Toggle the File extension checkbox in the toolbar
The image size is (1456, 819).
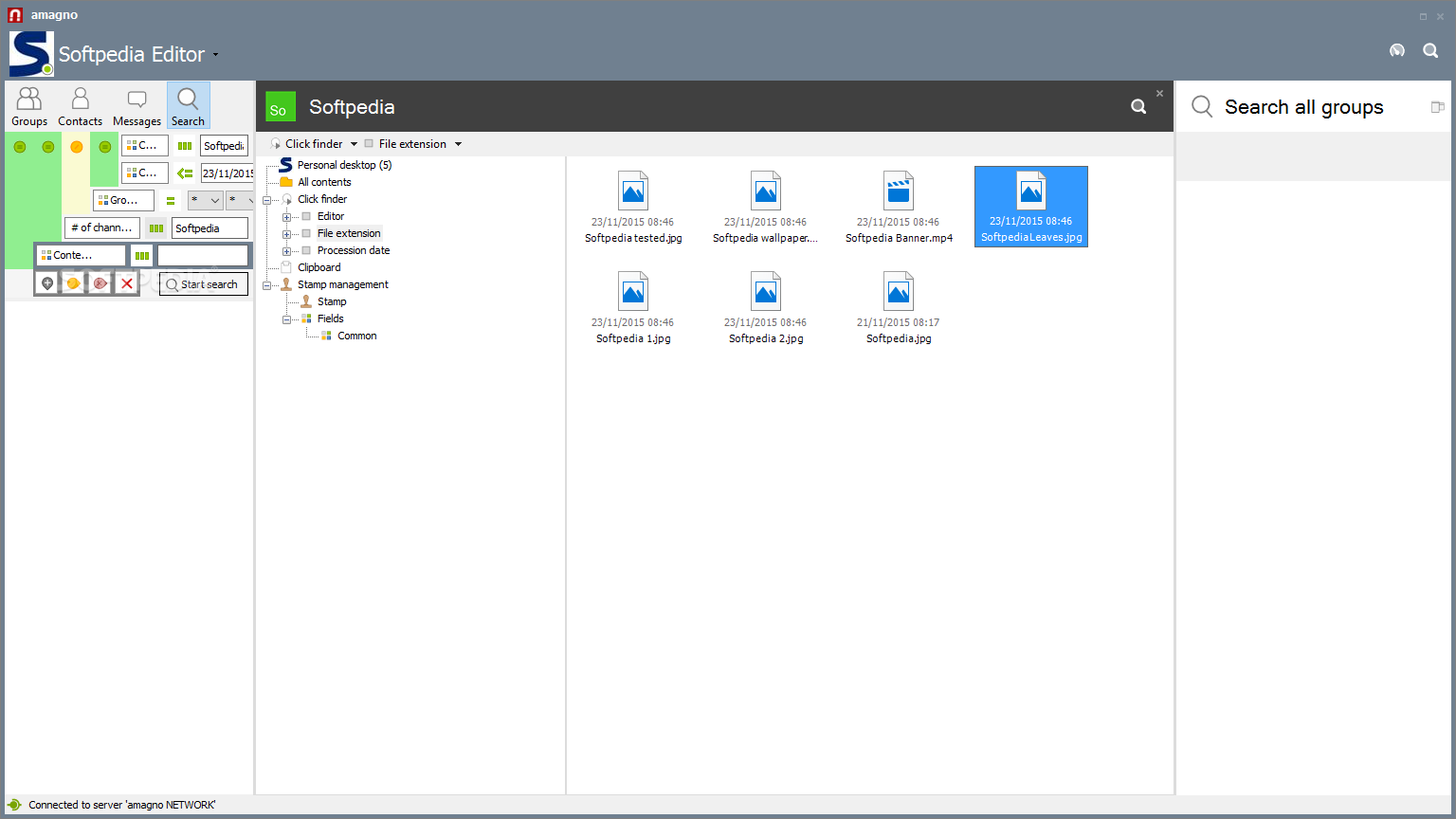[x=369, y=144]
